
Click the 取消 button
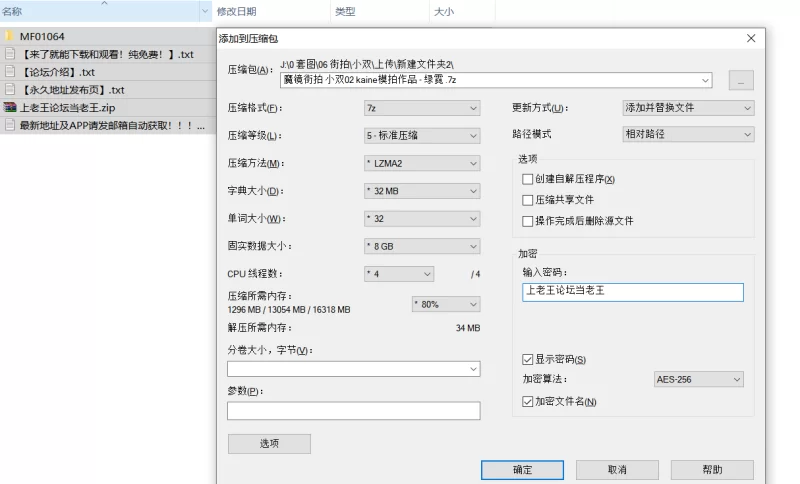point(617,470)
